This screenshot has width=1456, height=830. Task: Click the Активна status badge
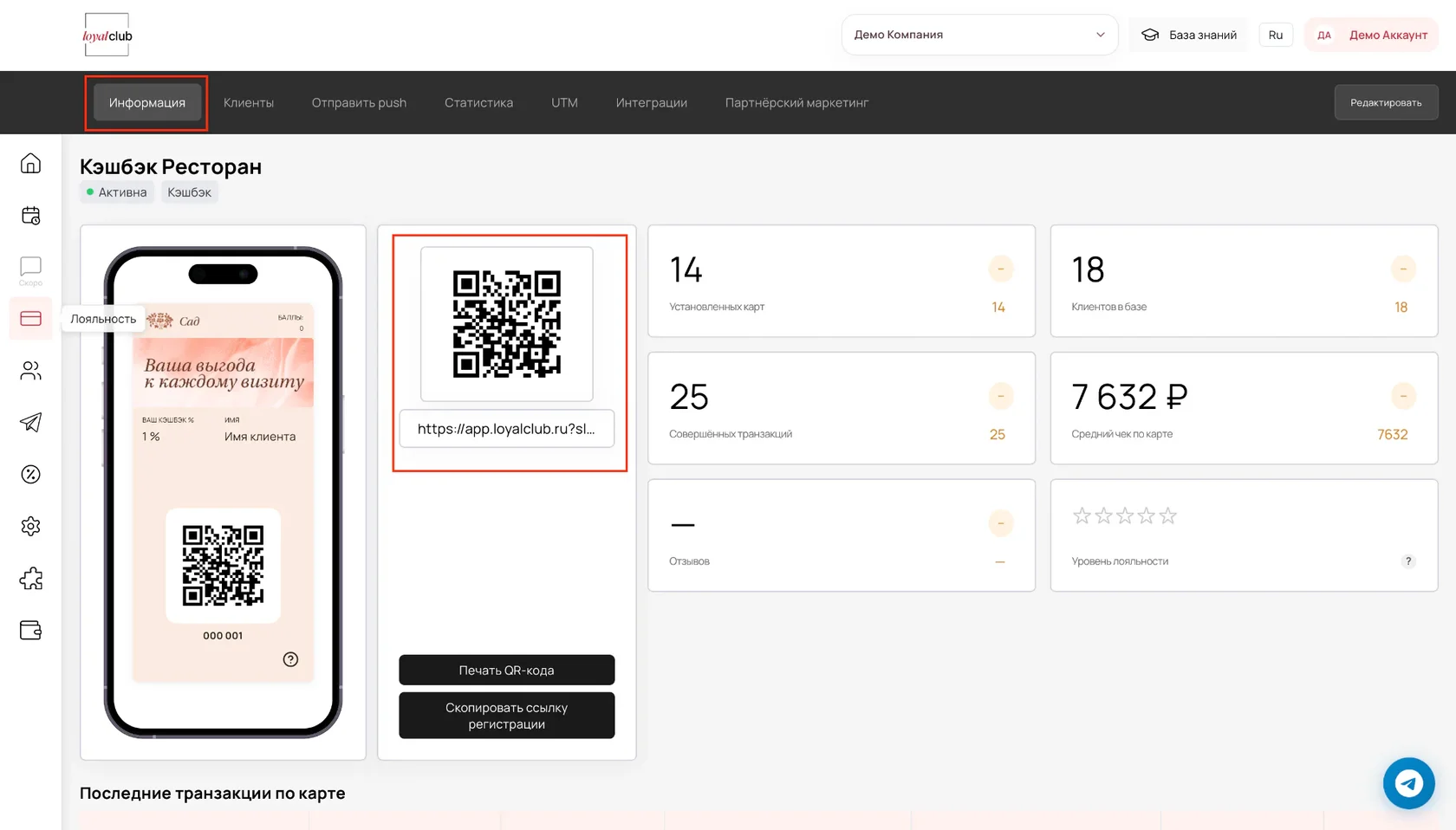point(117,192)
